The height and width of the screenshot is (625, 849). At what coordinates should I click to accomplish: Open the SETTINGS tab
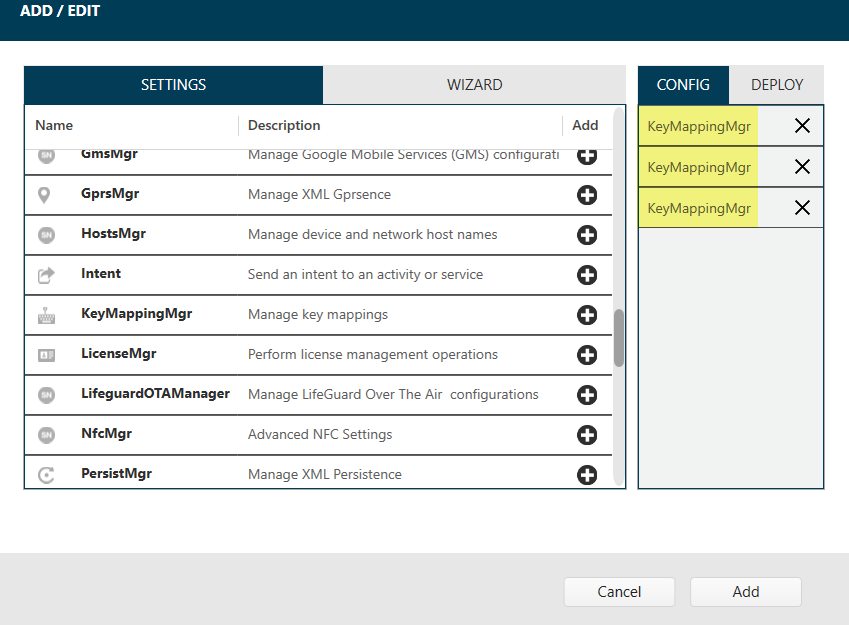pos(174,85)
